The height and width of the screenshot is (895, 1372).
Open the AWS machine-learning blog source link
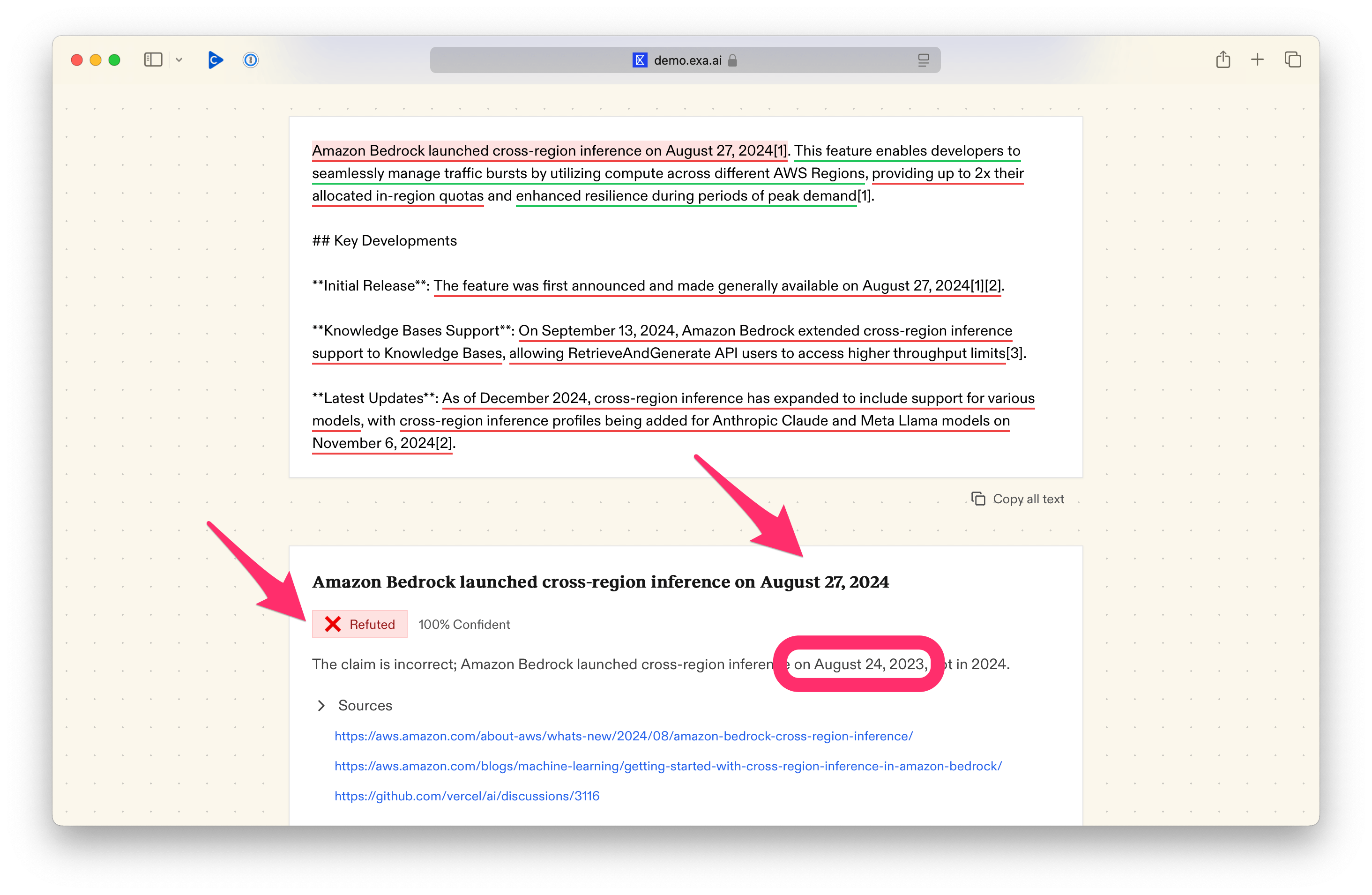[x=668, y=766]
